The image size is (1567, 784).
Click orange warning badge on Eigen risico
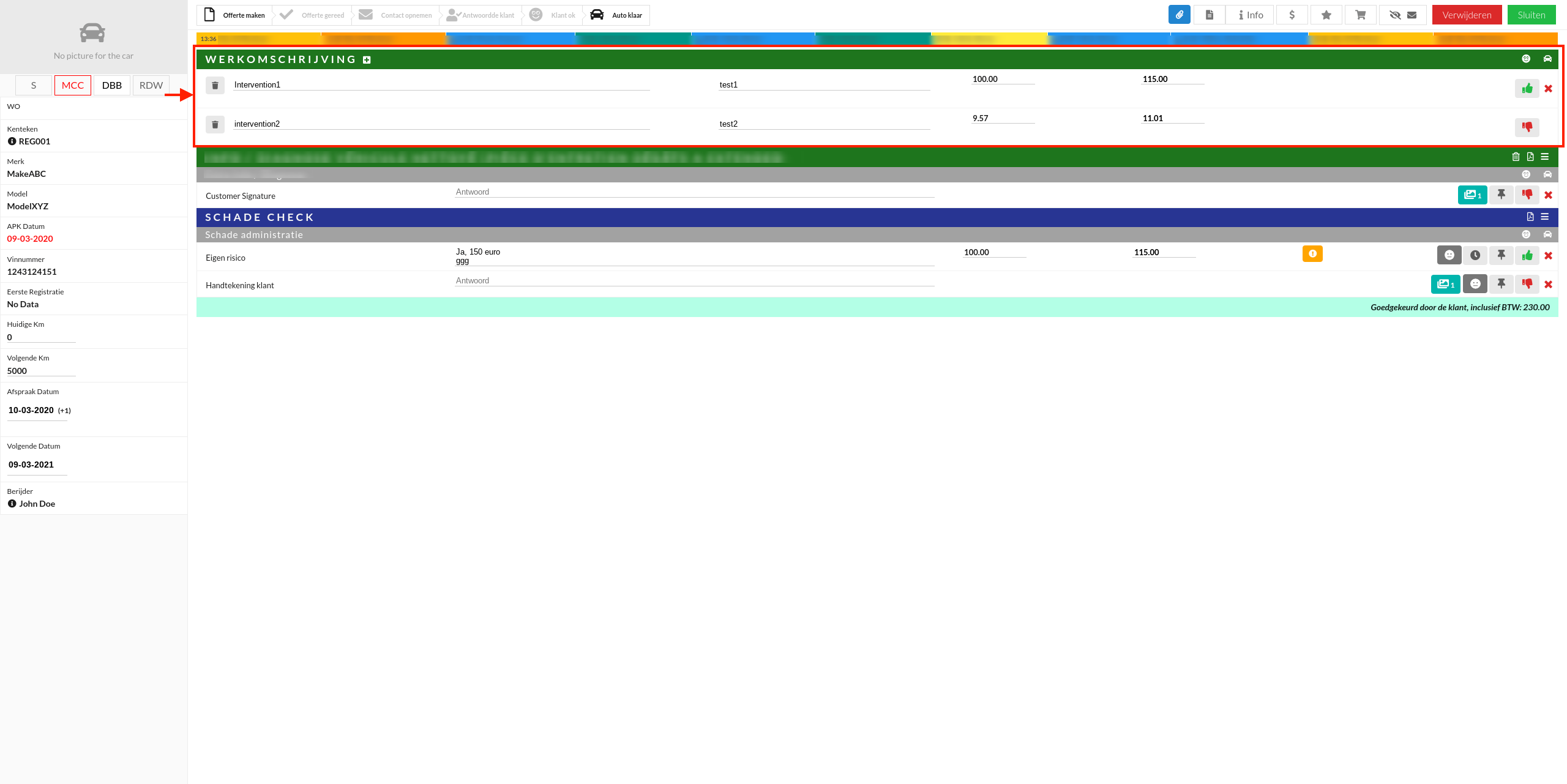click(x=1312, y=253)
